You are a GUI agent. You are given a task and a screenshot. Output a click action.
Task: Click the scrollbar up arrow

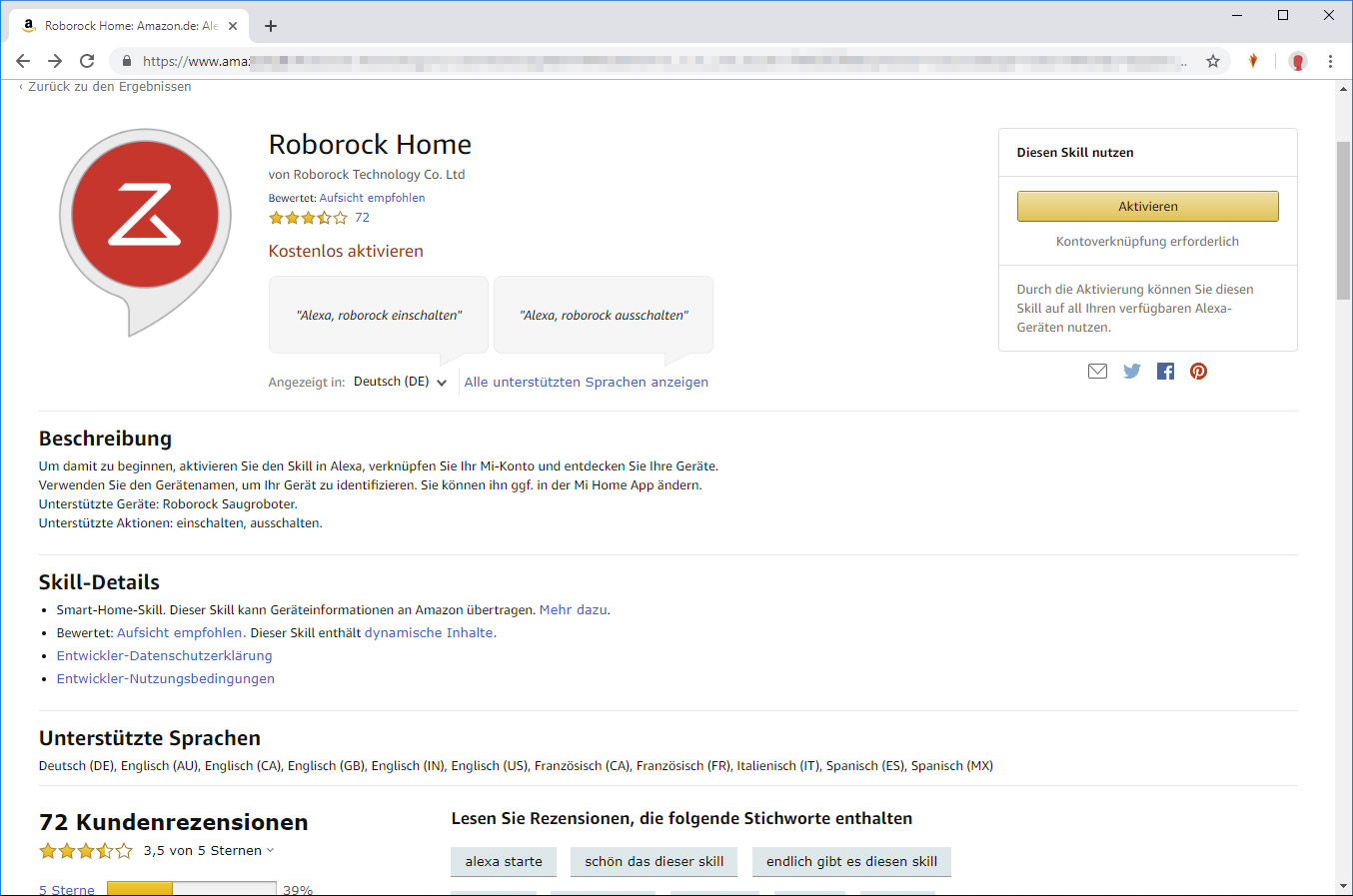coord(1343,89)
